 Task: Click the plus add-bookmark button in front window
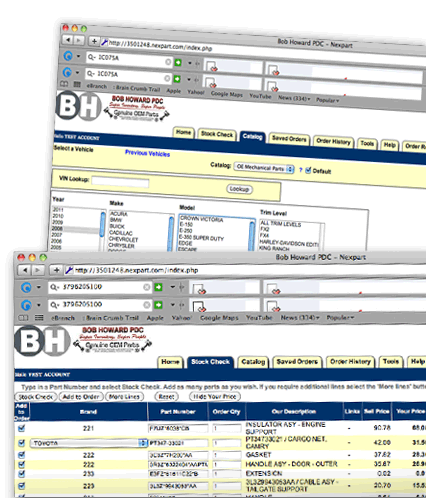(x=56, y=270)
